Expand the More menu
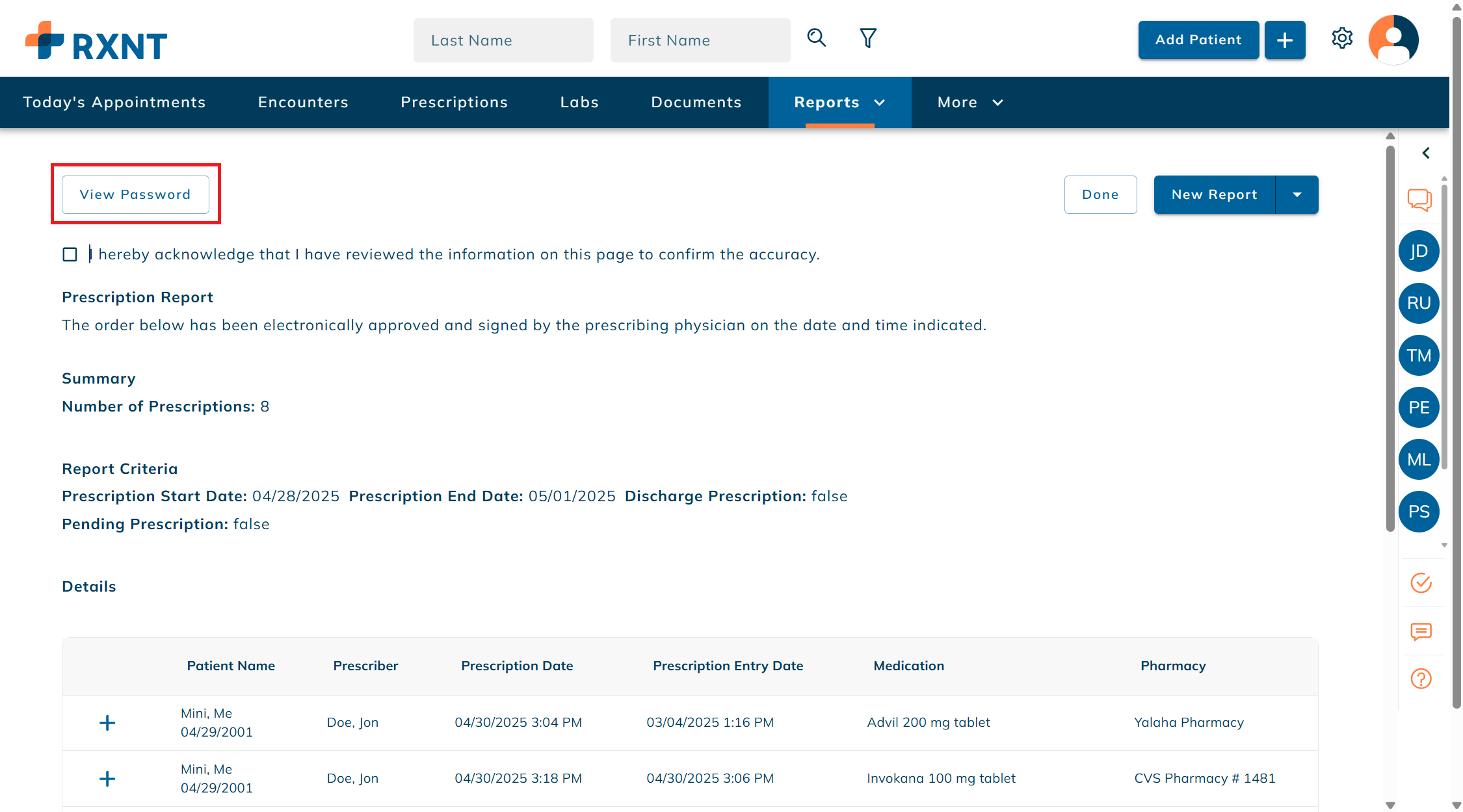The height and width of the screenshot is (812, 1463). coord(970,102)
